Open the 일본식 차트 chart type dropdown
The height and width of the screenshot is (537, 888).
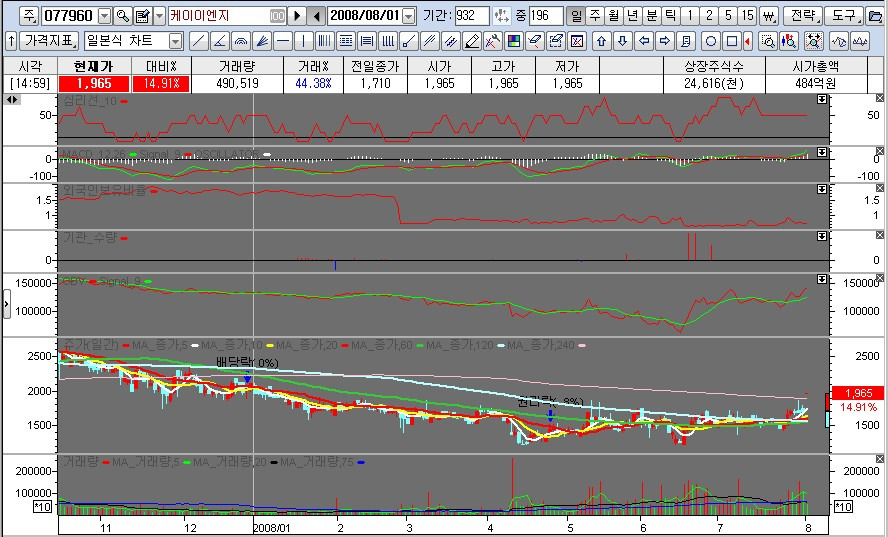[x=176, y=41]
